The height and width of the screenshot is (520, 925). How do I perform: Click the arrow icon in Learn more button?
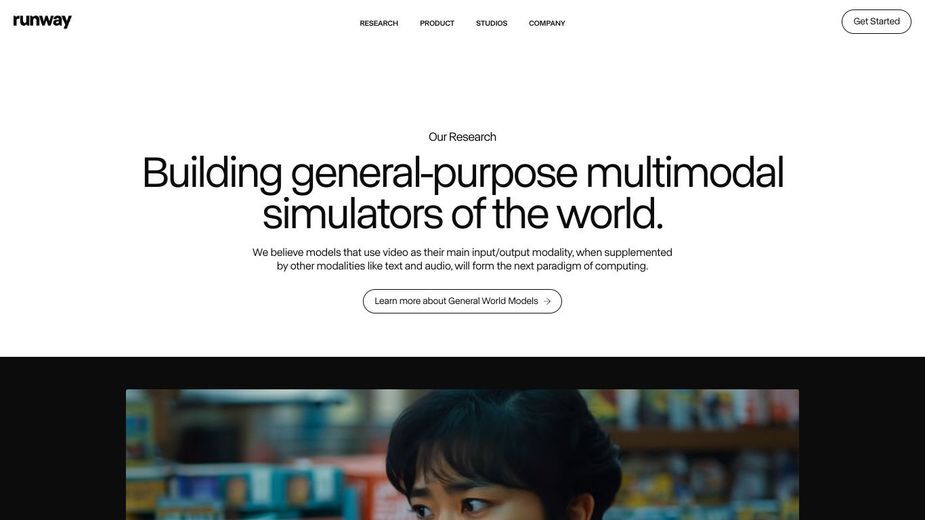tap(547, 301)
